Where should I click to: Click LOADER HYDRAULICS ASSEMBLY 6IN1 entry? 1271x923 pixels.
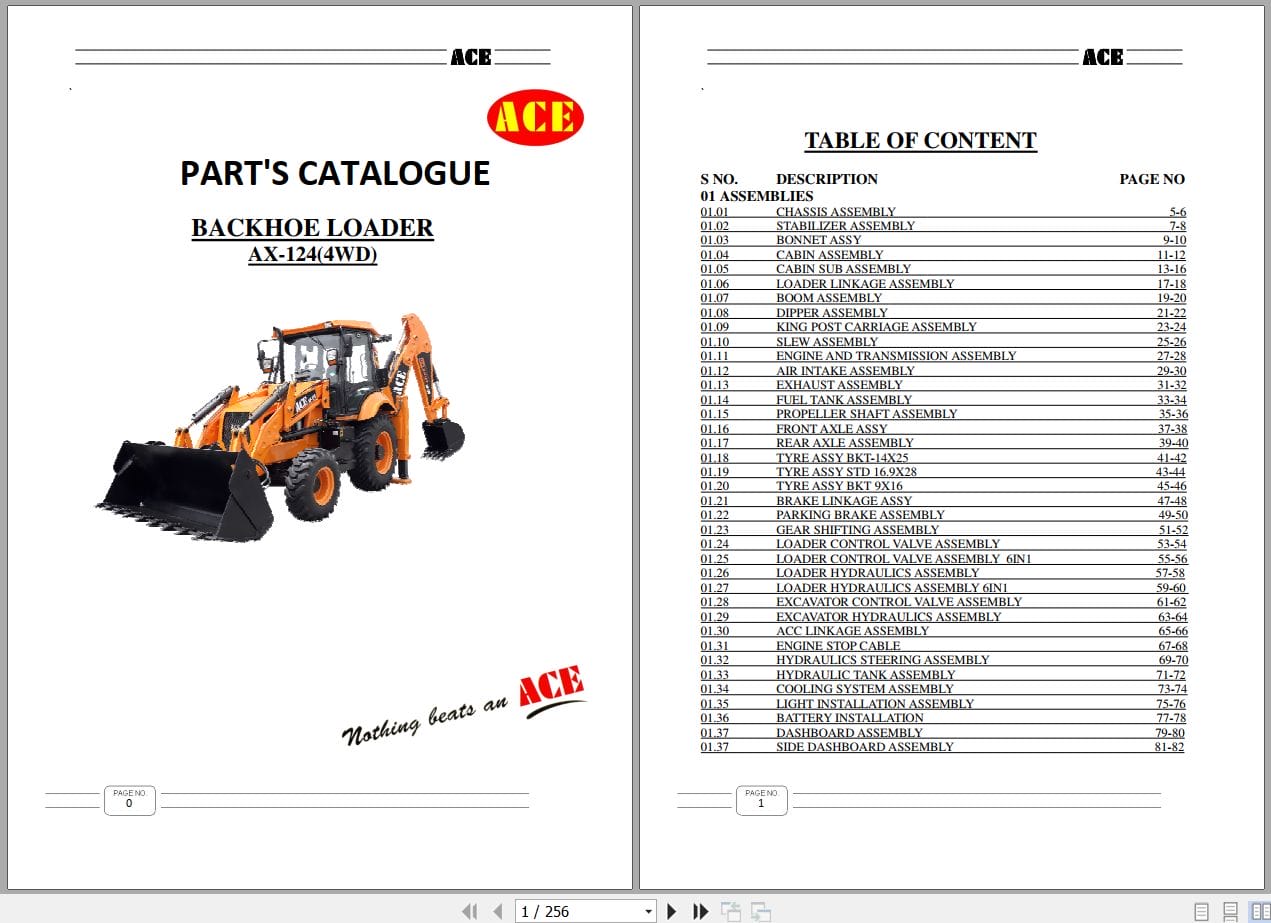892,588
